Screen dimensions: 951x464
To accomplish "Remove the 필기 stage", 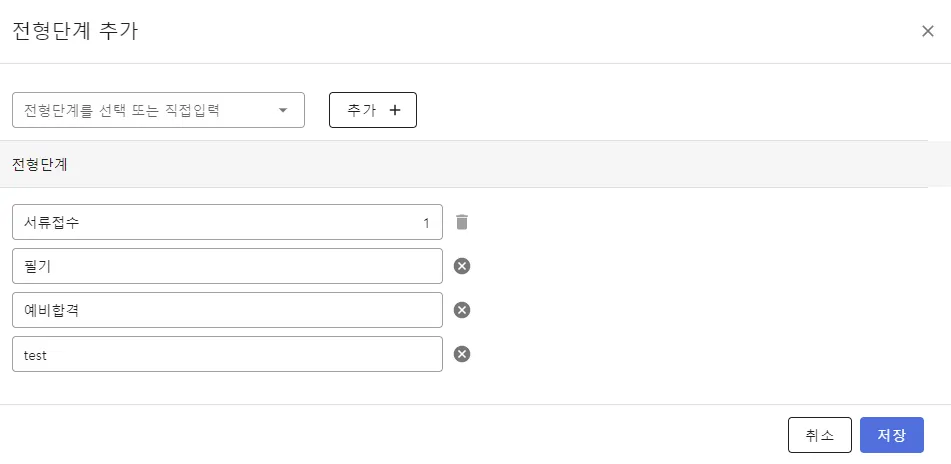I will coord(462,266).
